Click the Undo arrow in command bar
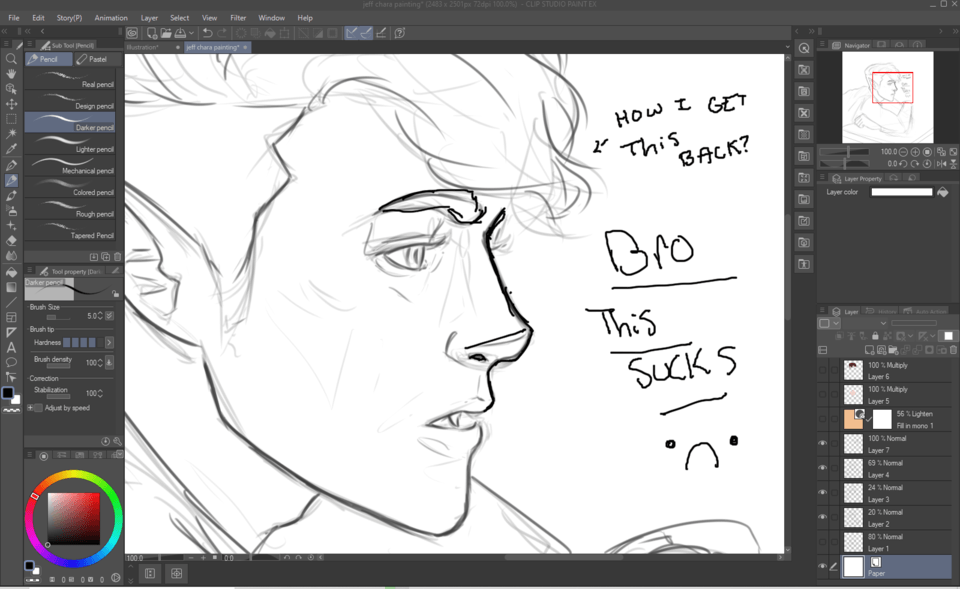The image size is (960, 589). click(207, 33)
